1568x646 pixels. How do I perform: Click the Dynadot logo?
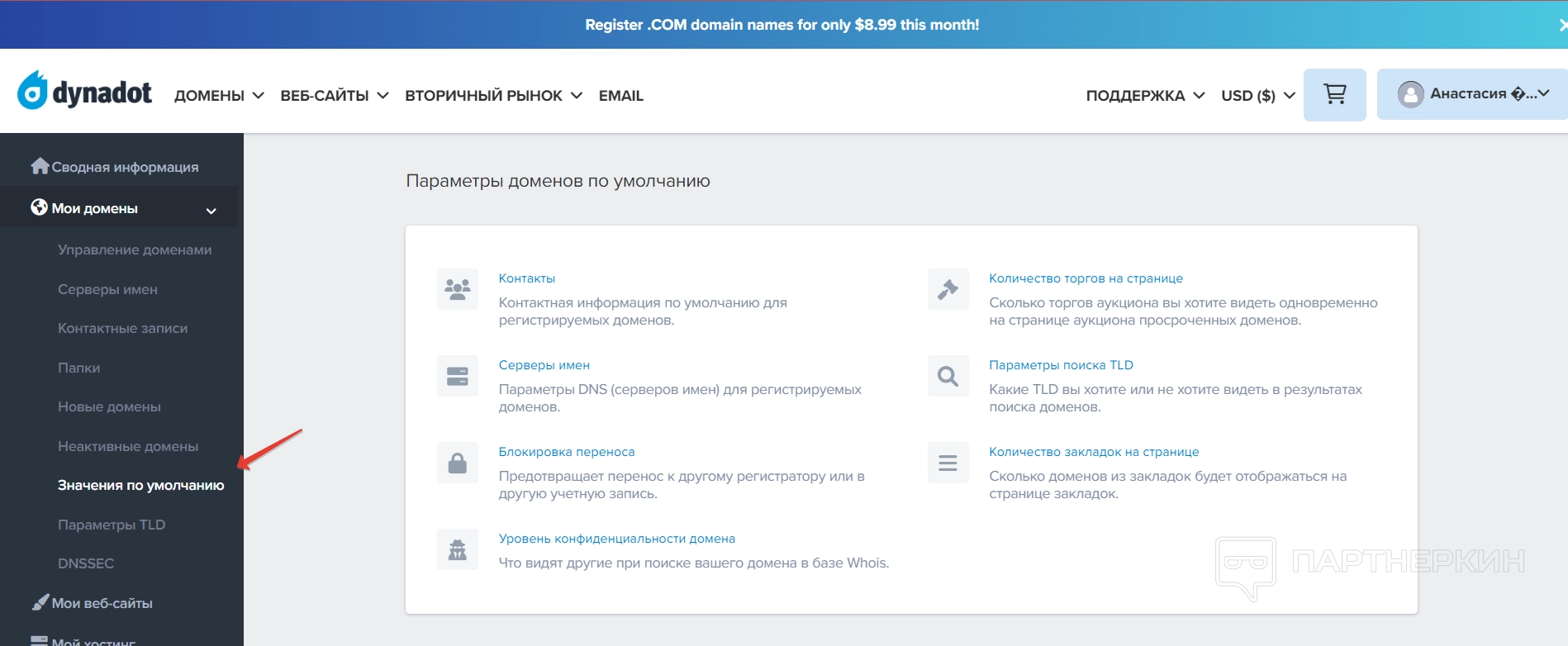tap(85, 92)
